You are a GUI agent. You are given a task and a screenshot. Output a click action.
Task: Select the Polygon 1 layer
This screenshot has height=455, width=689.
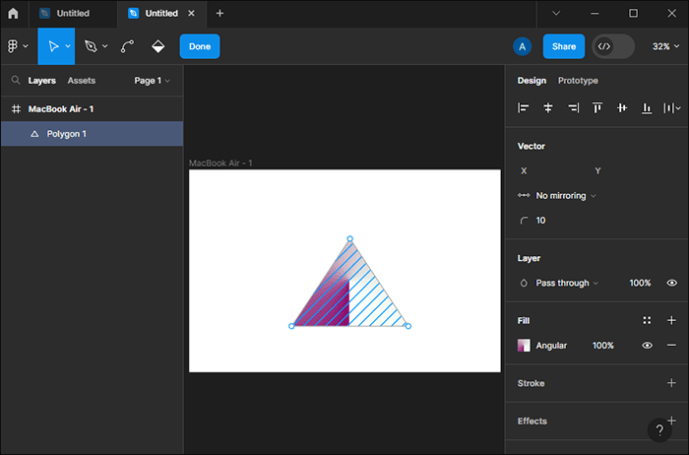[x=92, y=134]
